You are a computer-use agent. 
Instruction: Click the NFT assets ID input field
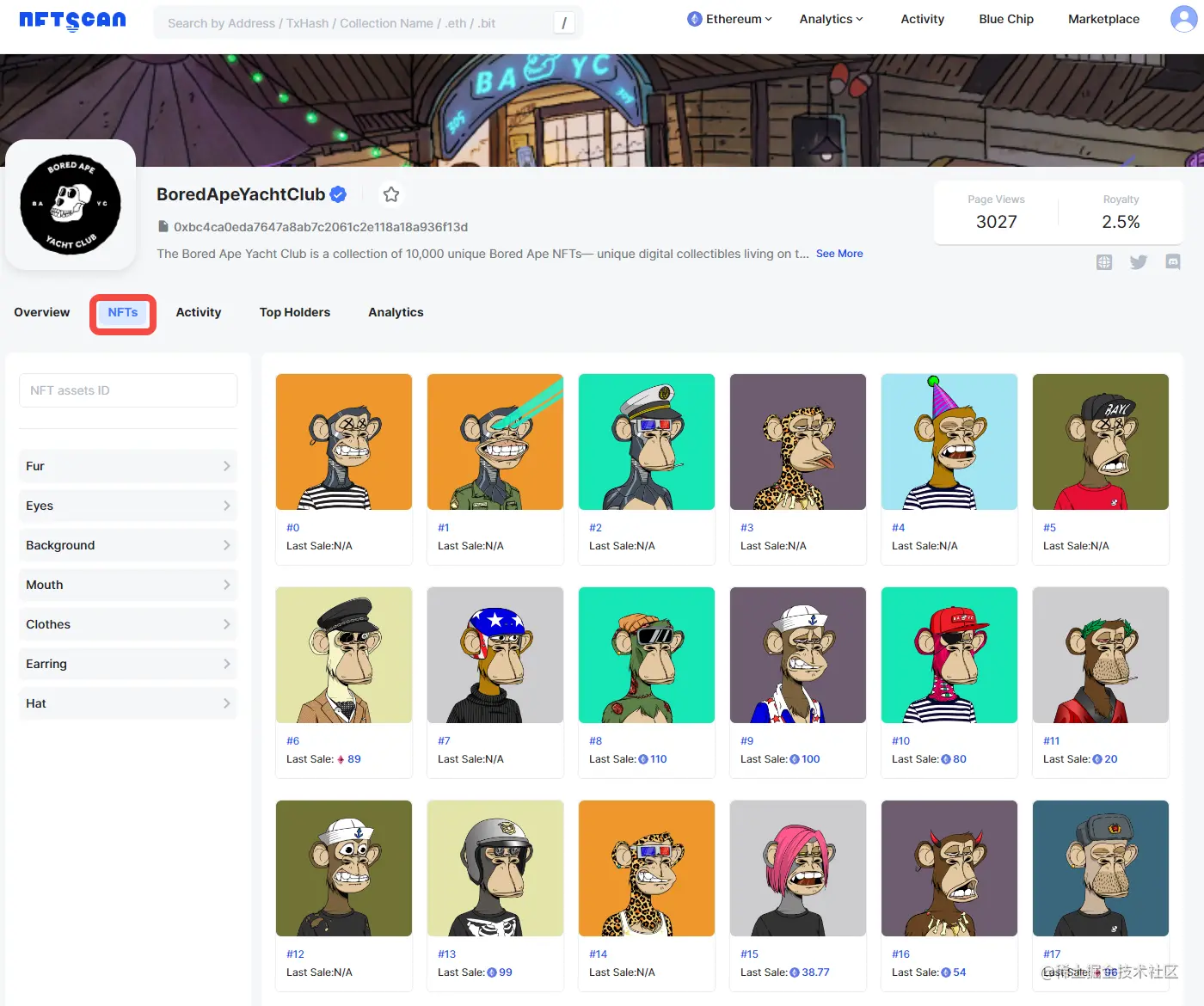click(x=127, y=390)
